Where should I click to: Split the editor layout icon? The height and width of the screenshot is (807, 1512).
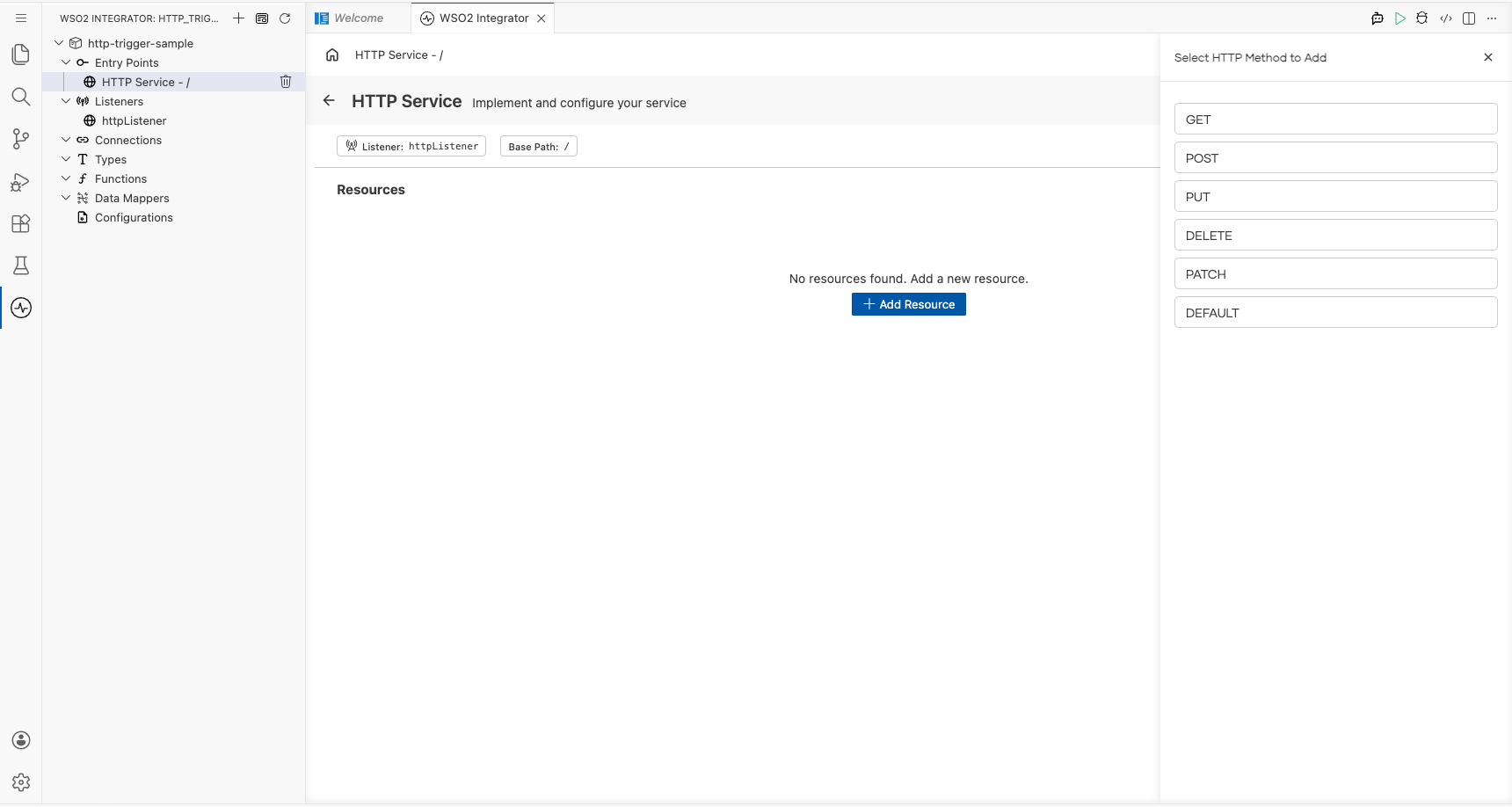1469,18
